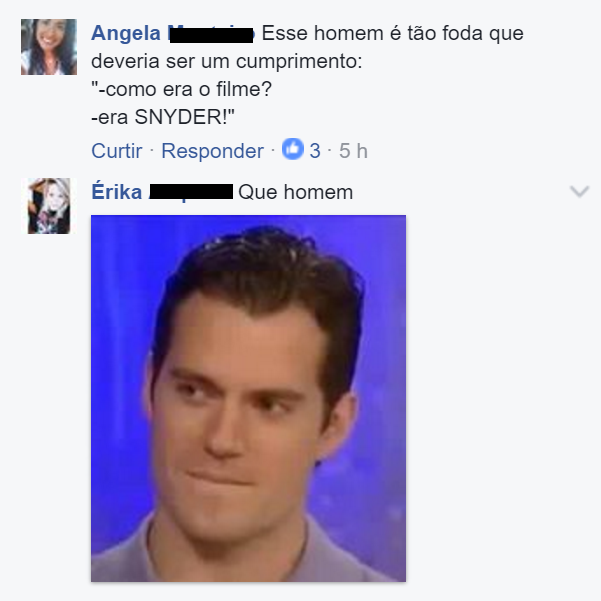The width and height of the screenshot is (601, 601).
Task: Click the "deveria ser um cumprimento:" text line
Action: click(x=227, y=61)
